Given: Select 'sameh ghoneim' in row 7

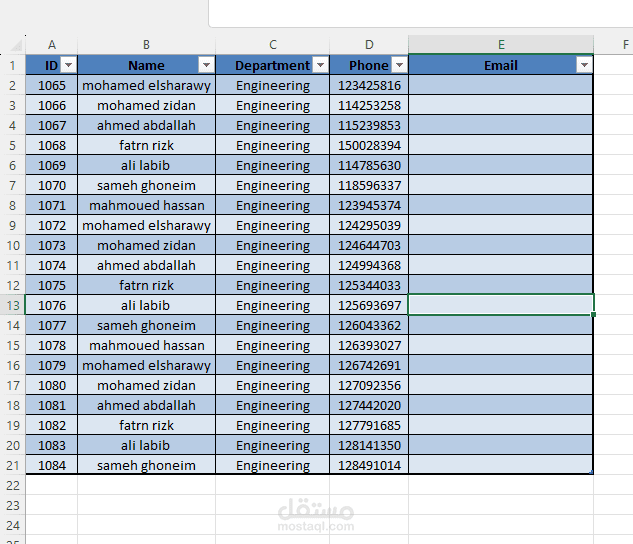Looking at the screenshot, I should click(147, 185).
